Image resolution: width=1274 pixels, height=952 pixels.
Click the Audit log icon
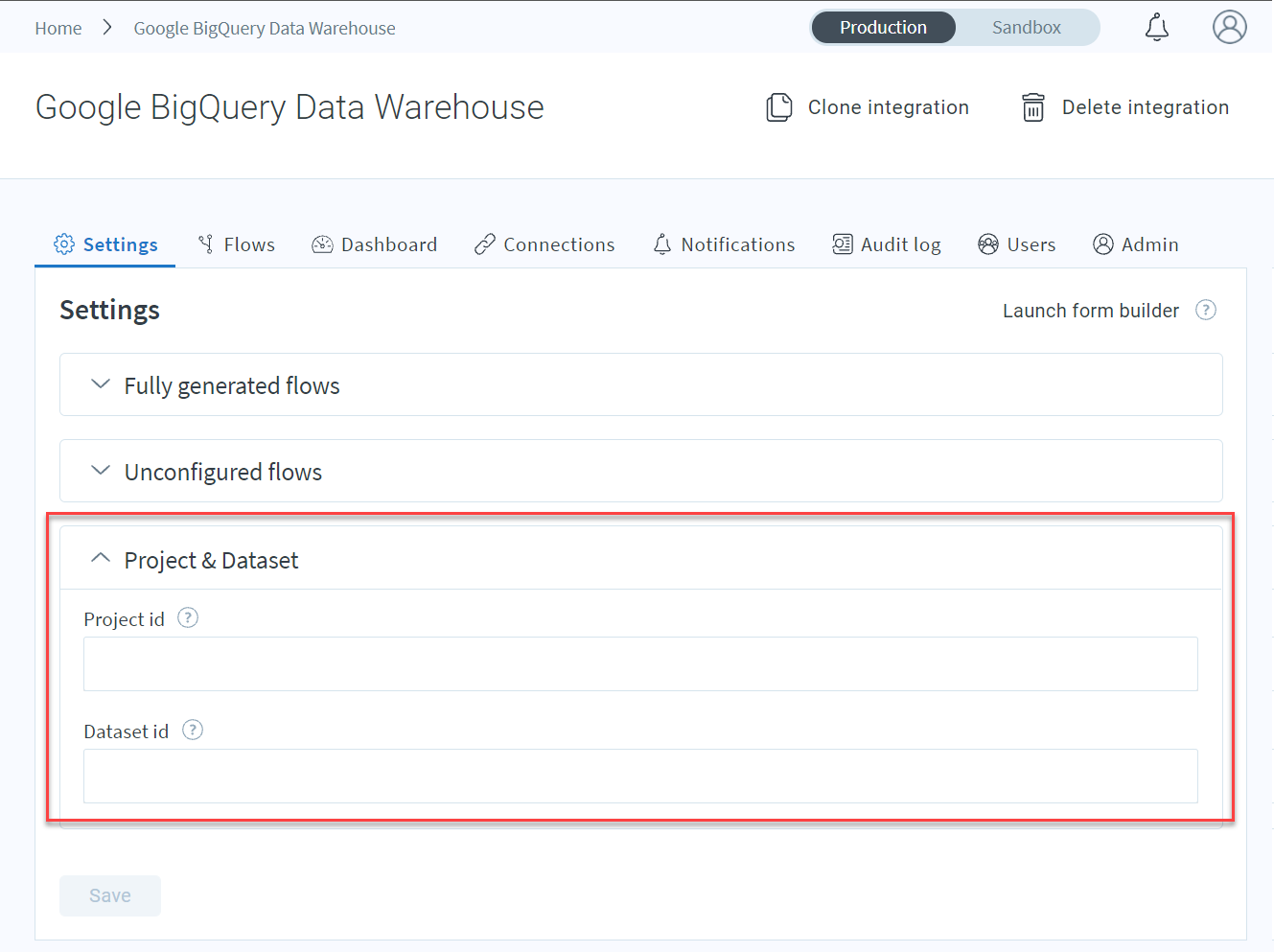(x=843, y=244)
